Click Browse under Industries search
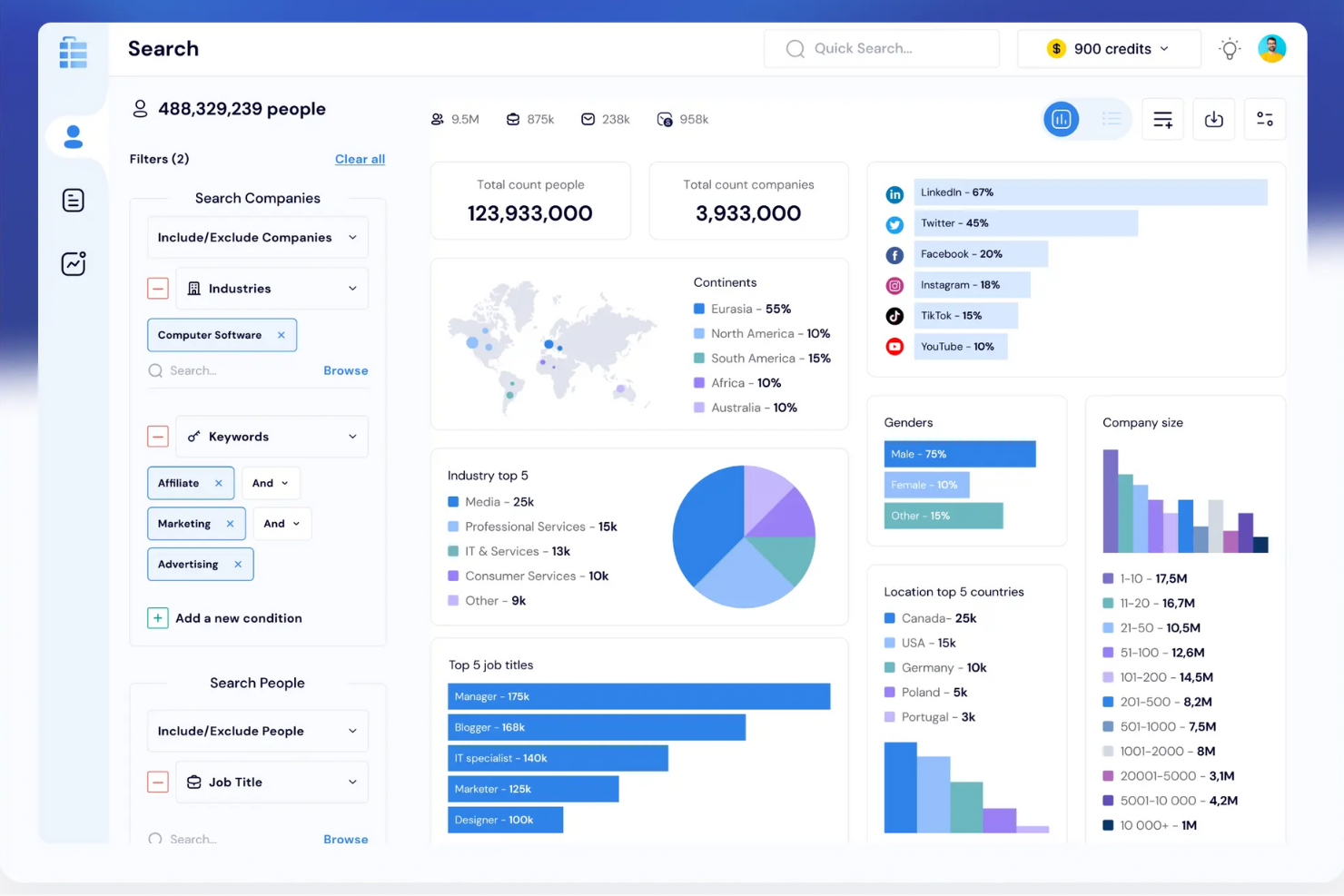 click(x=346, y=370)
